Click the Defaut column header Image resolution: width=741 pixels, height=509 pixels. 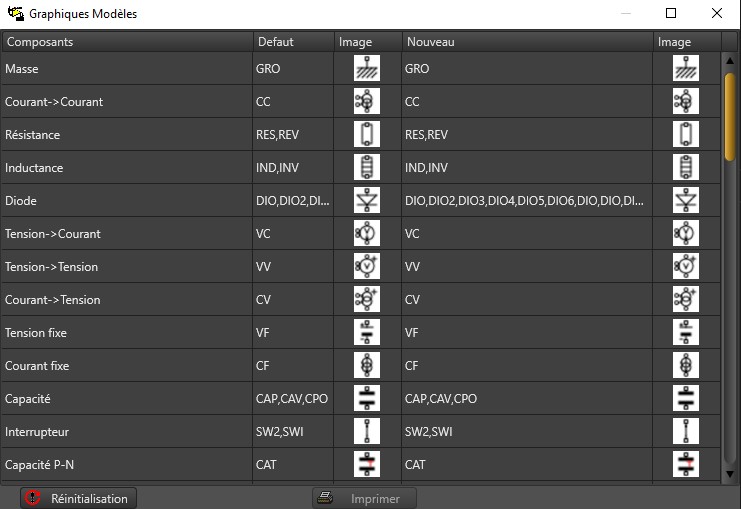pos(292,42)
